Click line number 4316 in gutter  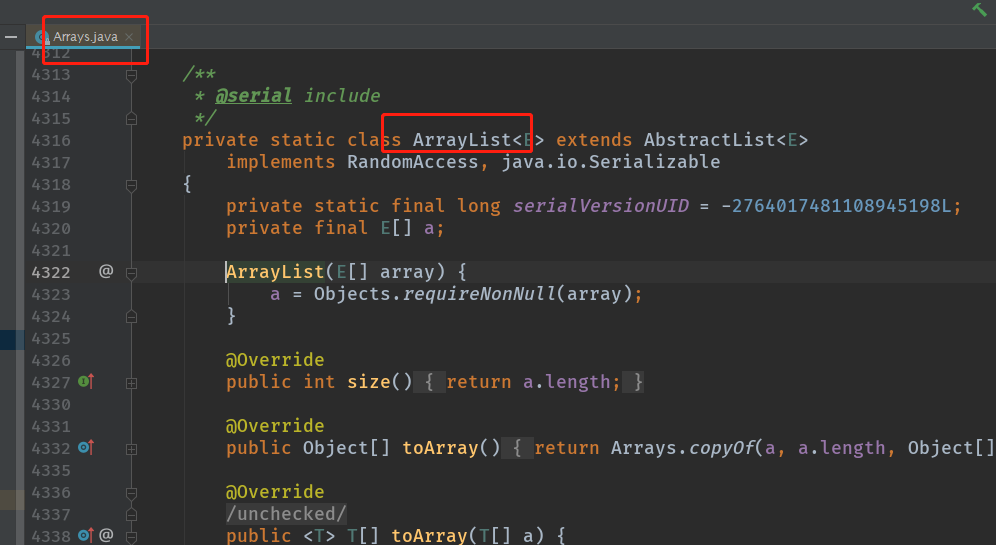point(51,140)
